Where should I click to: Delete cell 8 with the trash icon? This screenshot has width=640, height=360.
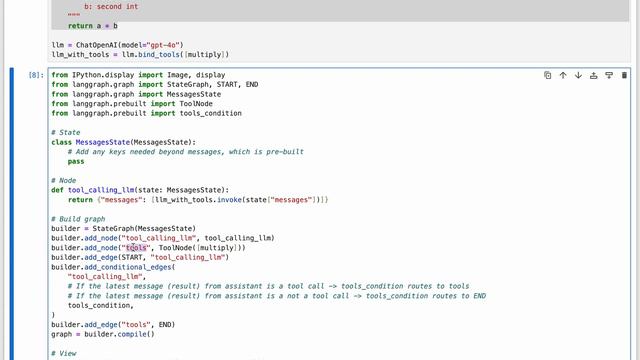(x=624, y=75)
